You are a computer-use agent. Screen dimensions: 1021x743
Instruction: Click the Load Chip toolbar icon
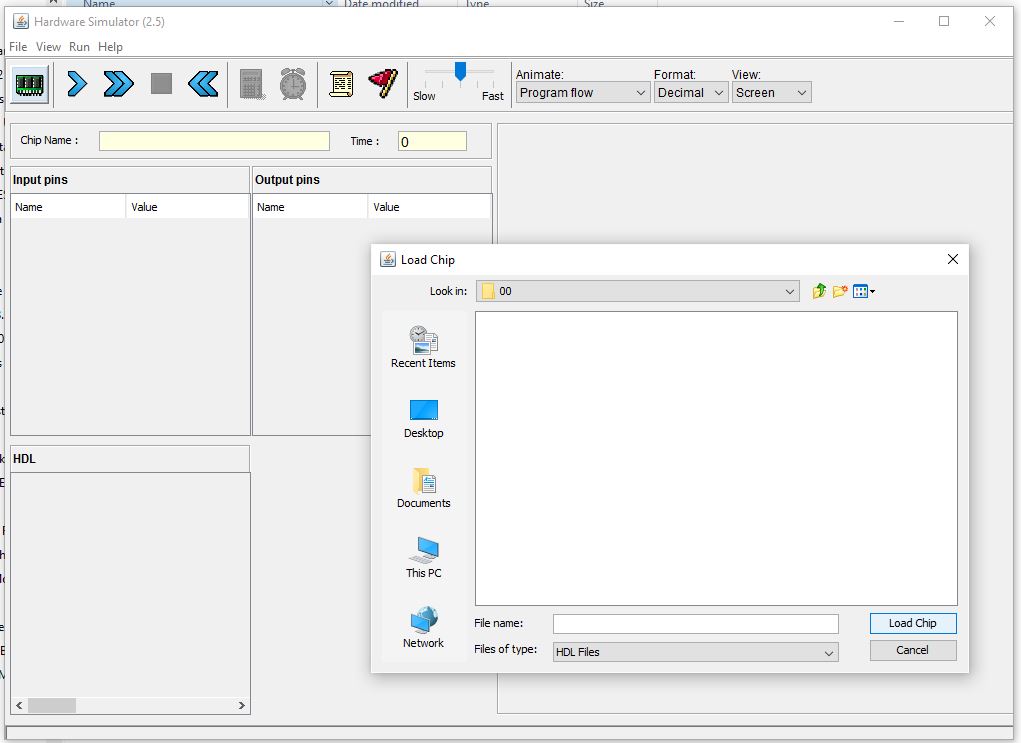30,84
